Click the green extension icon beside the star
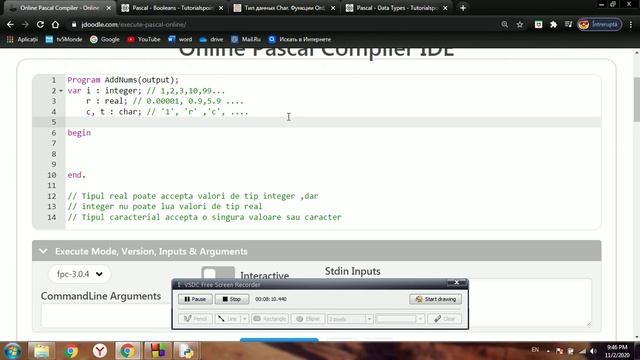 [x=538, y=24]
